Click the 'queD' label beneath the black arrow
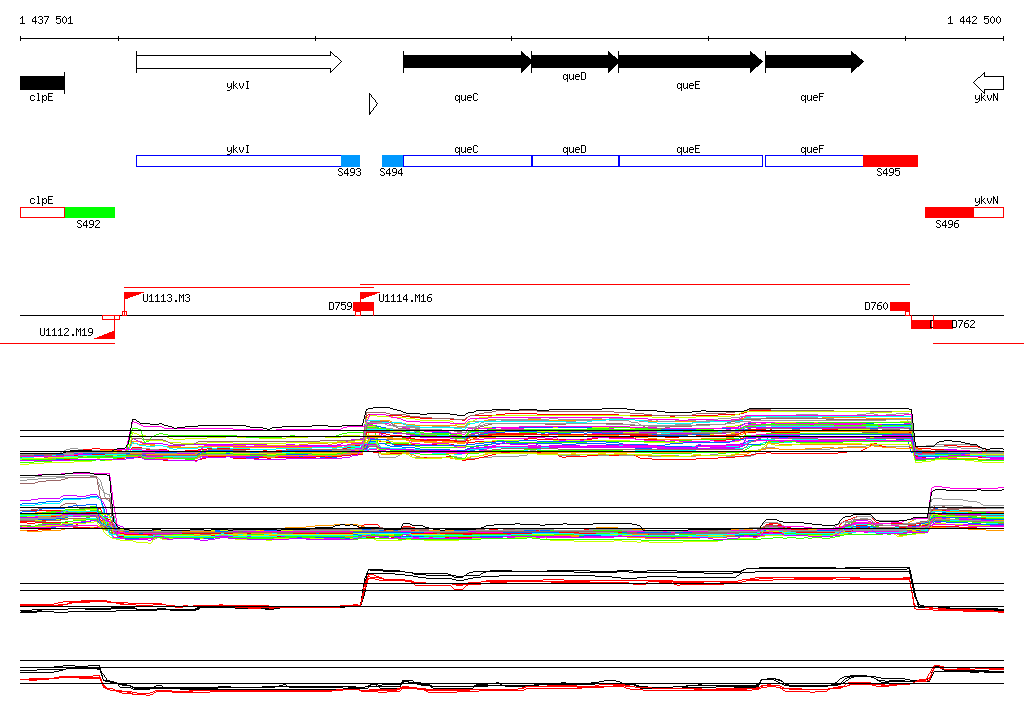This screenshot has width=1024, height=714. [575, 76]
